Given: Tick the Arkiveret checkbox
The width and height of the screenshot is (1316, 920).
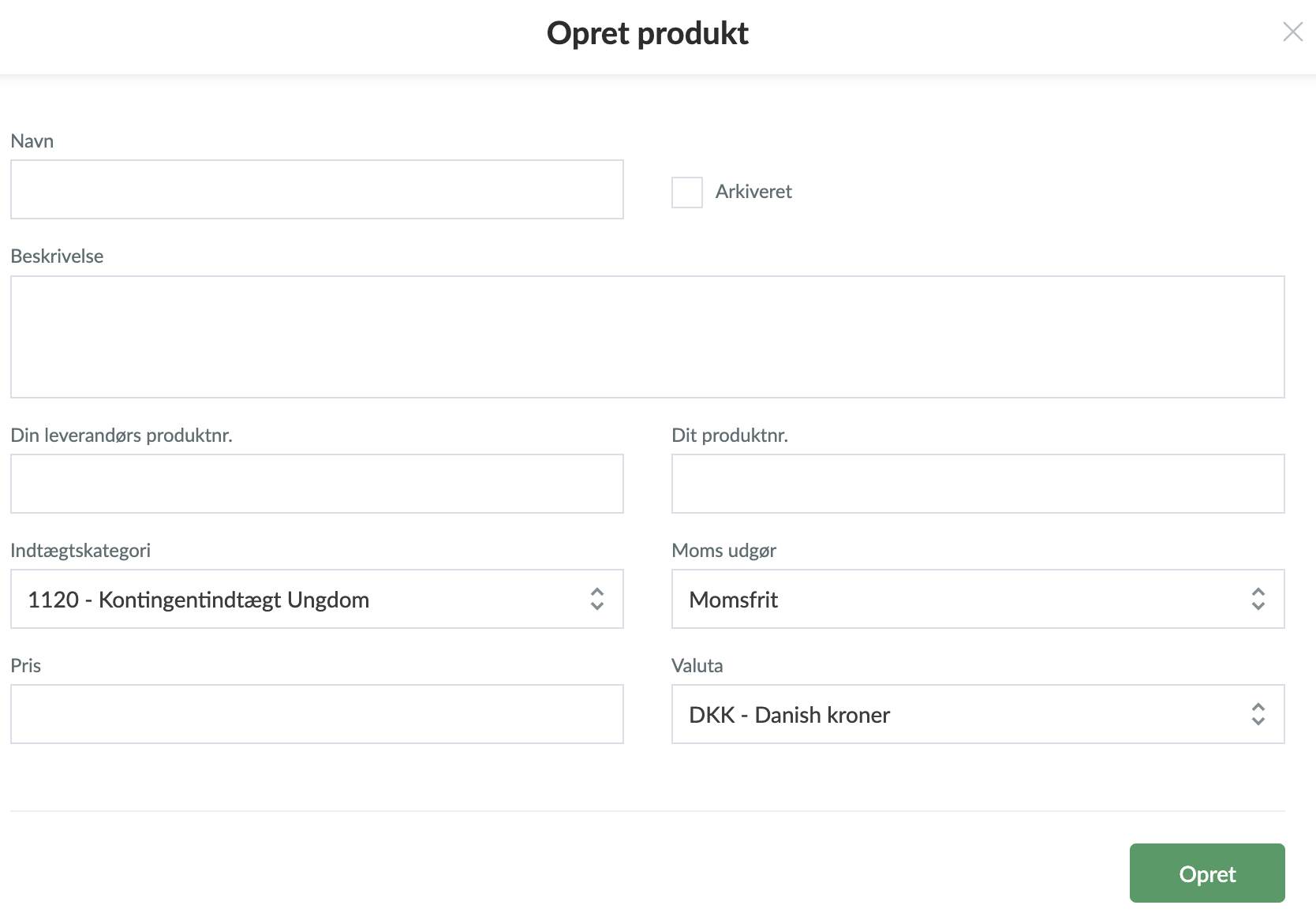Looking at the screenshot, I should tap(686, 193).
